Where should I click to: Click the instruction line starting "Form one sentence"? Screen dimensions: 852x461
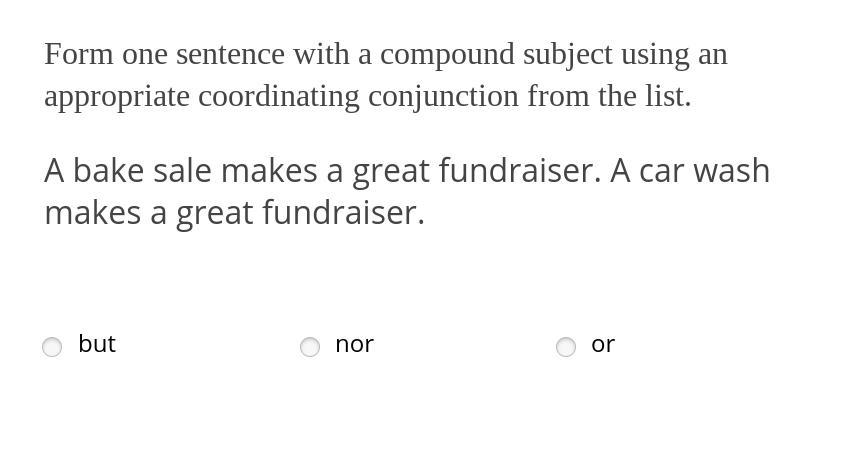point(386,55)
